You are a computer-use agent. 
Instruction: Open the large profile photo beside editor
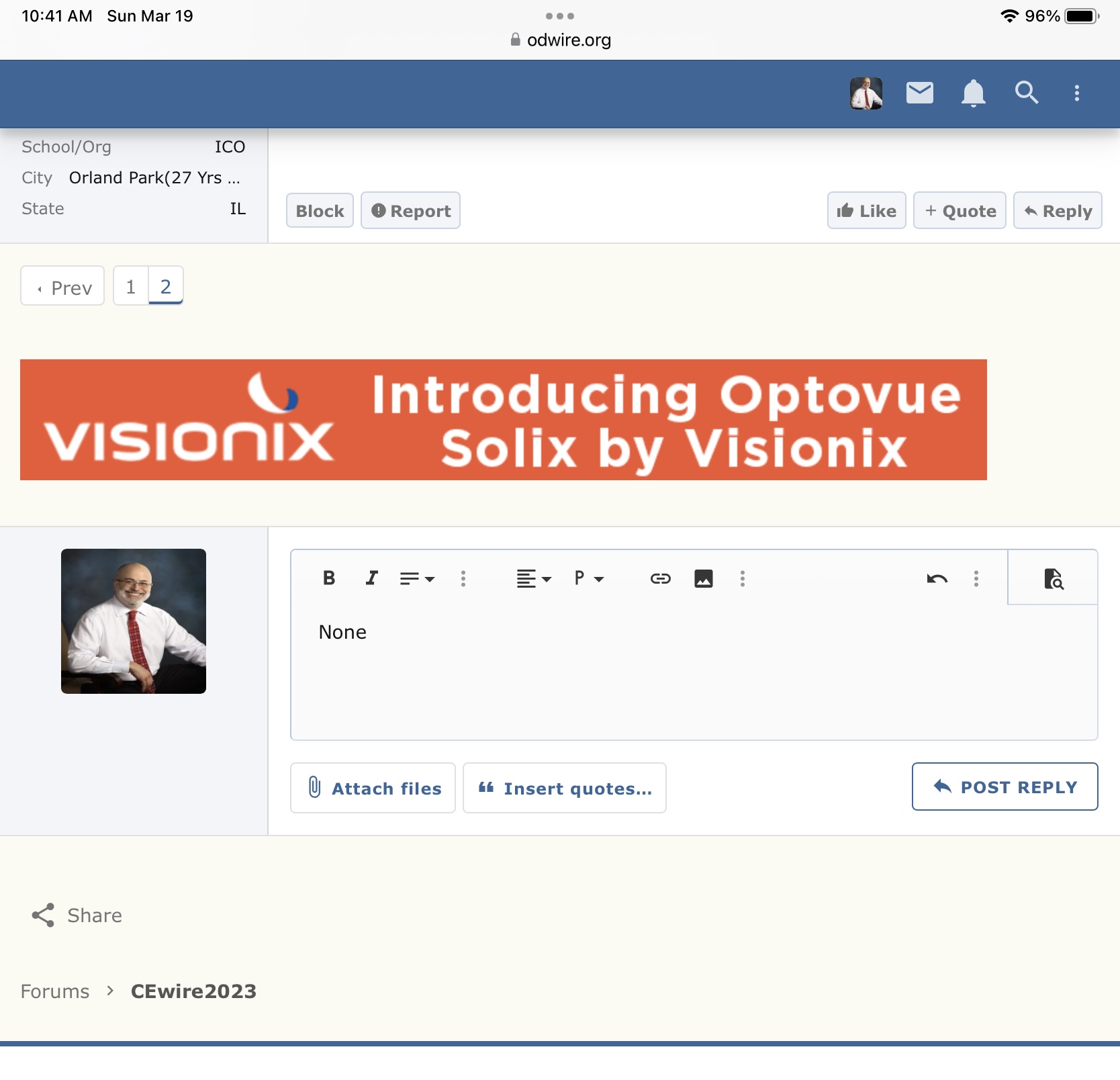[x=134, y=621]
